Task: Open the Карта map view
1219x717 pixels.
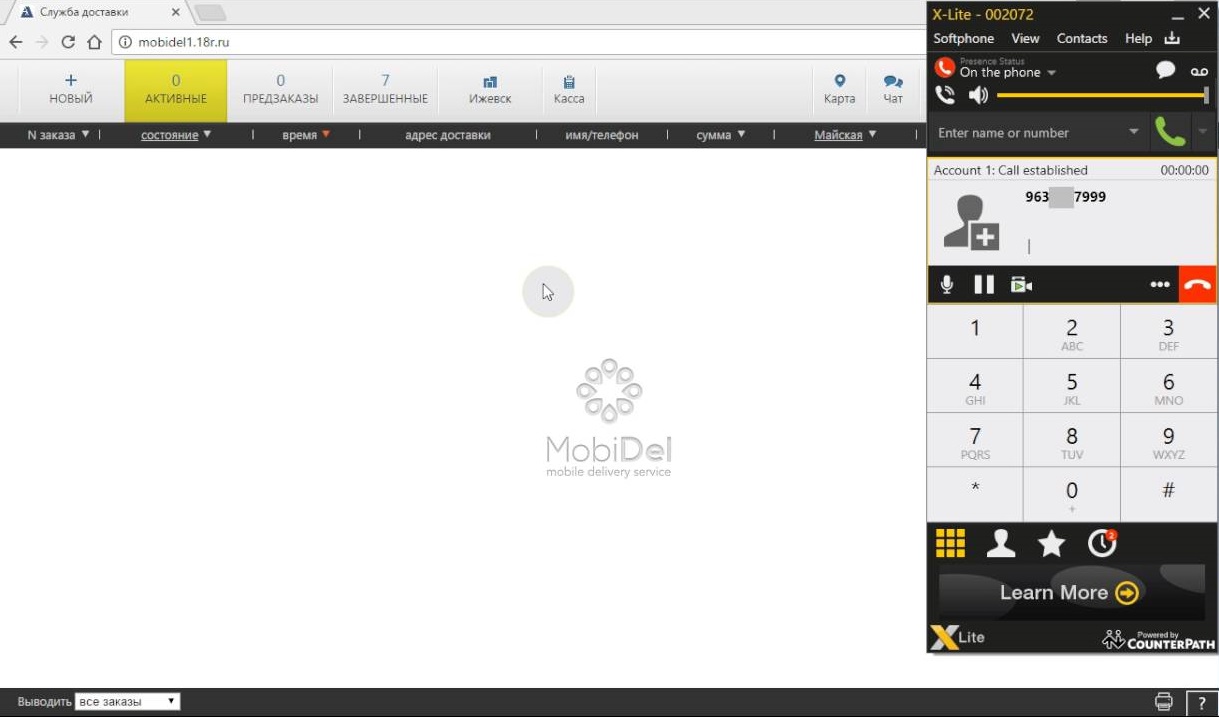Action: pyautogui.click(x=840, y=89)
